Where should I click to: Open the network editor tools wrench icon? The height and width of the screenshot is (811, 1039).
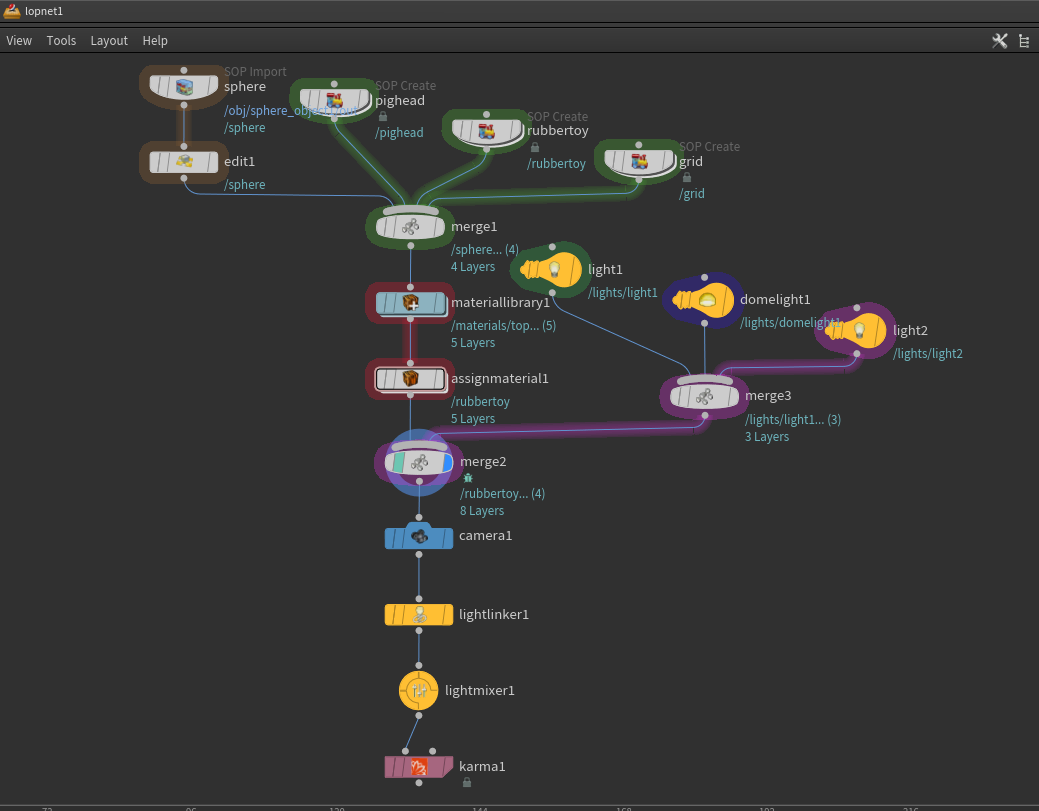[x=999, y=41]
